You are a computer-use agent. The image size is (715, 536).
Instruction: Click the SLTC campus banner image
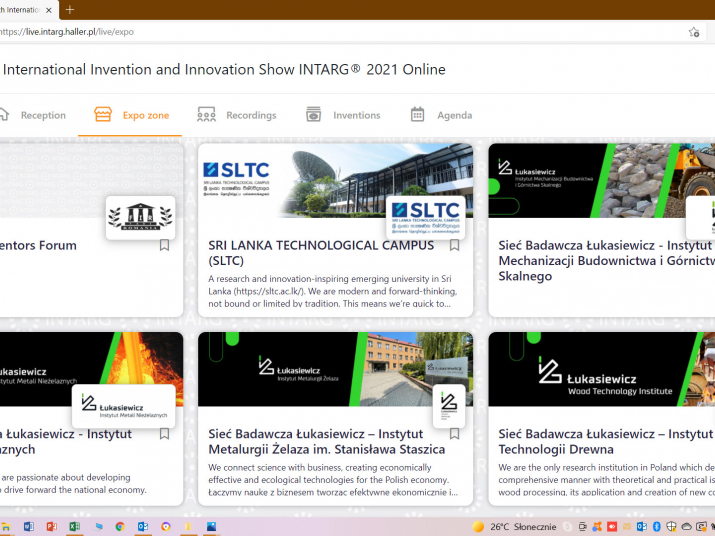pos(335,180)
